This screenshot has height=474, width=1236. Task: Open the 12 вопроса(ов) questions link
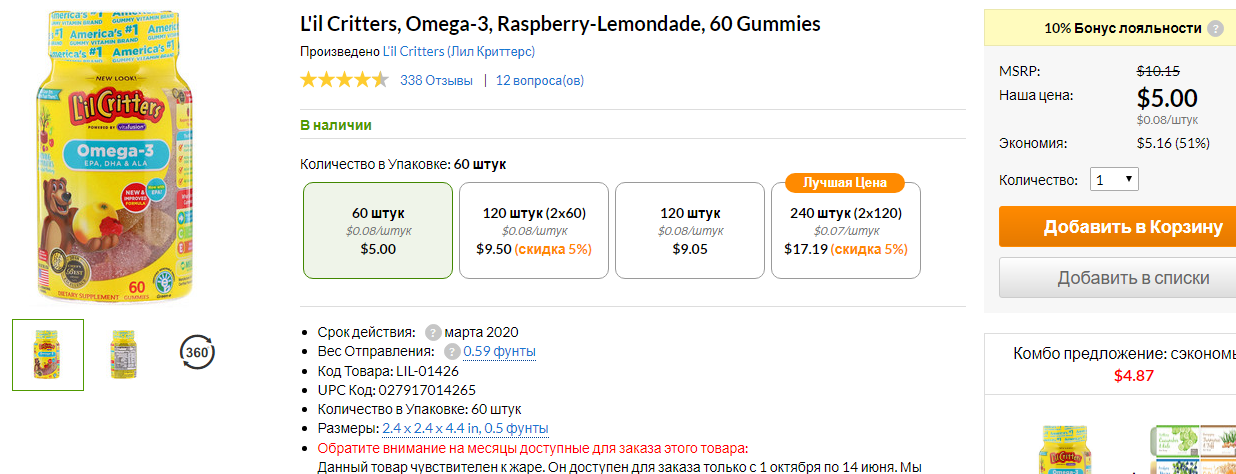coord(540,81)
